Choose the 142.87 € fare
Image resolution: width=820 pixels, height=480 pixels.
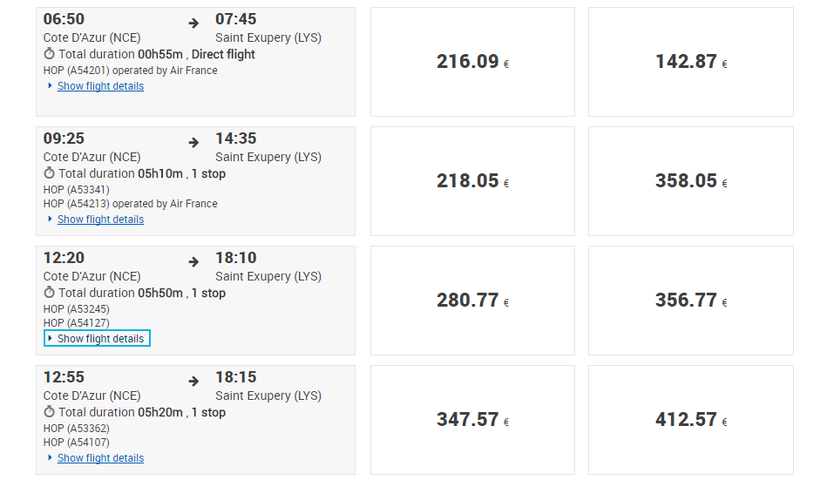tap(690, 62)
